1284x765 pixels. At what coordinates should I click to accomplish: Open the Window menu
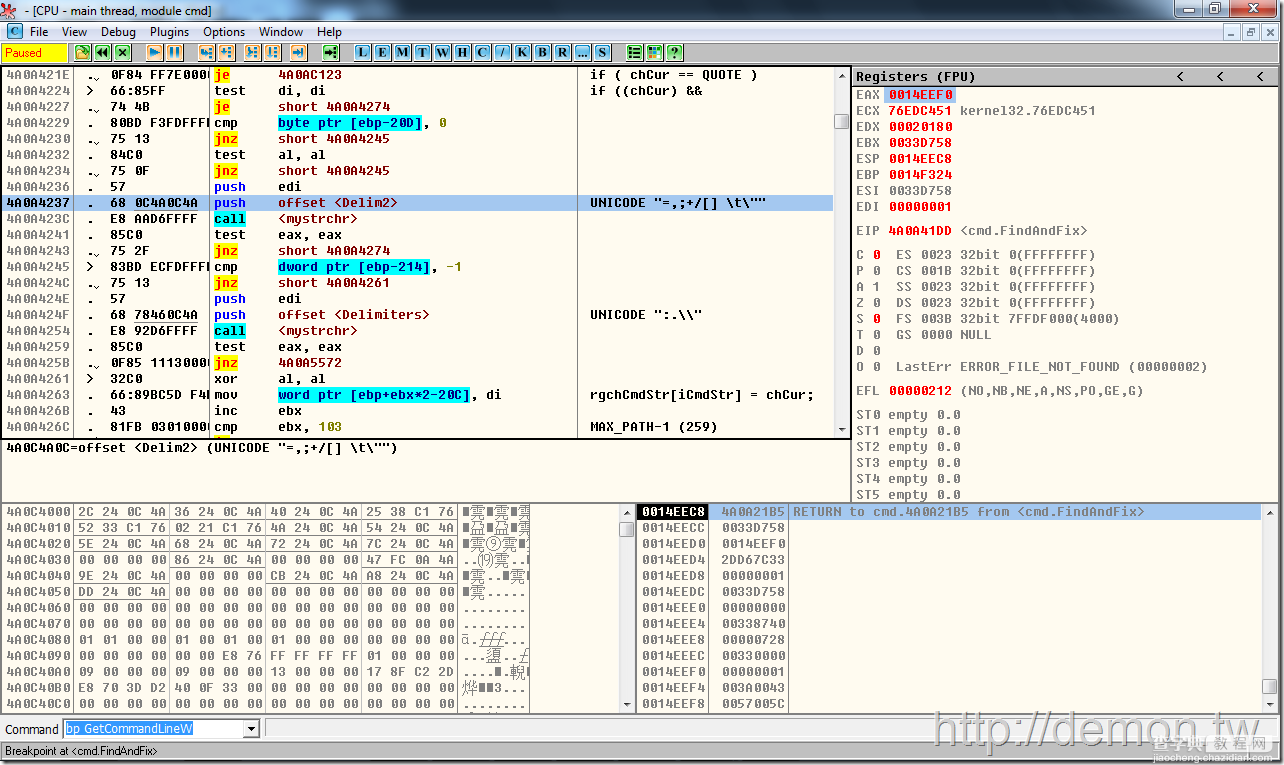281,32
